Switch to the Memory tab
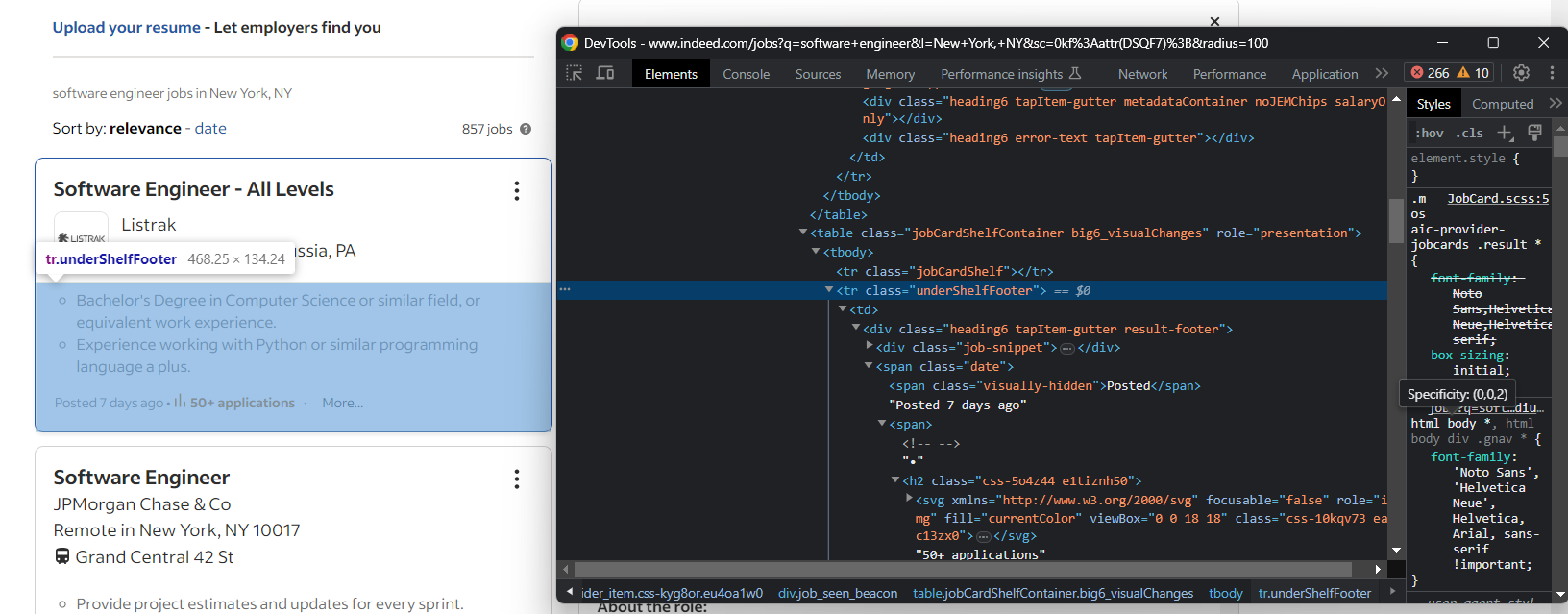Image resolution: width=1568 pixels, height=614 pixels. tap(890, 74)
